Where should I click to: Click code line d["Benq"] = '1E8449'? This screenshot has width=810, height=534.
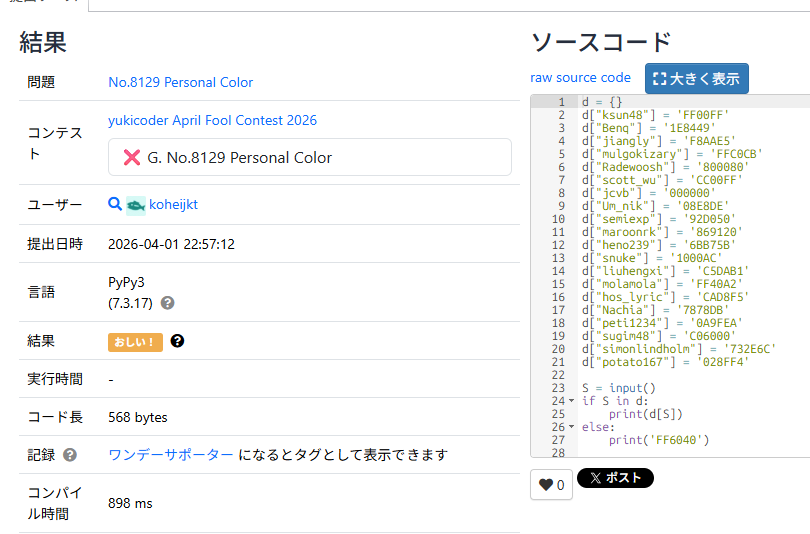(x=649, y=128)
